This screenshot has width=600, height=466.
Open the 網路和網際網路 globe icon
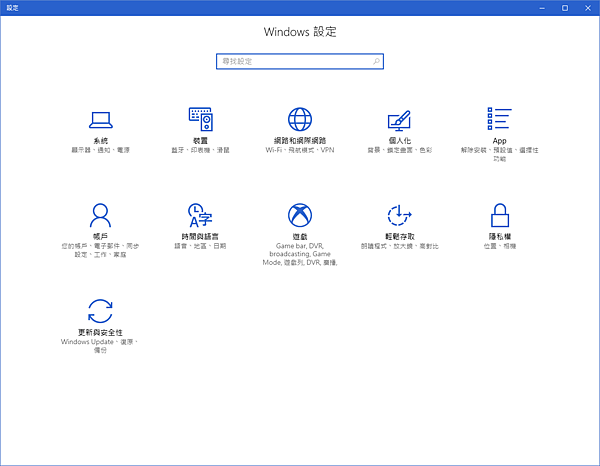[x=300, y=119]
